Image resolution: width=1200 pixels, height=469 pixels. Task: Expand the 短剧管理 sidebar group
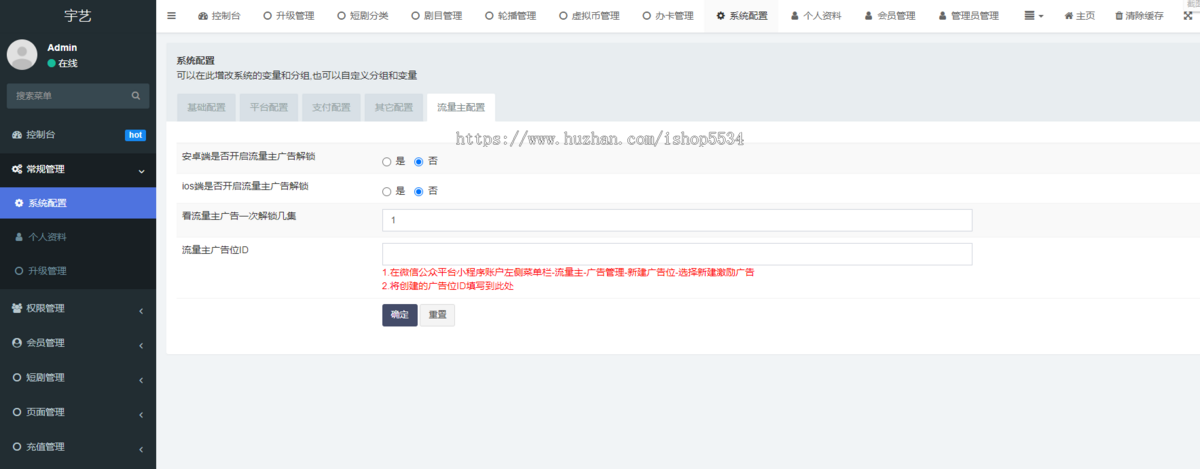coord(78,378)
